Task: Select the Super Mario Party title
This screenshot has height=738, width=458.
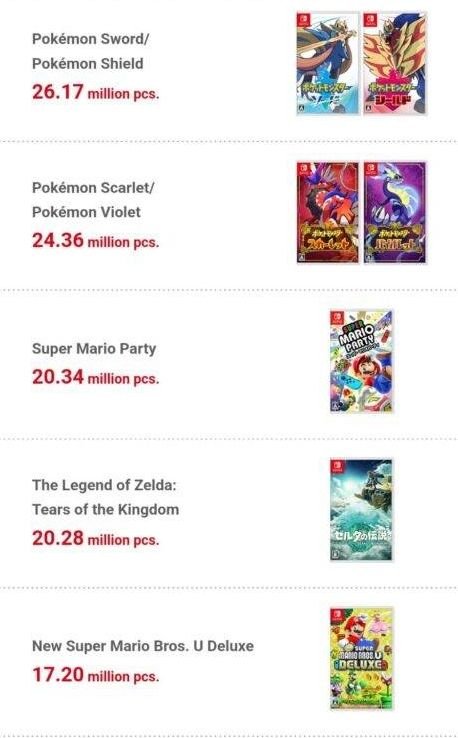Action: 94,349
